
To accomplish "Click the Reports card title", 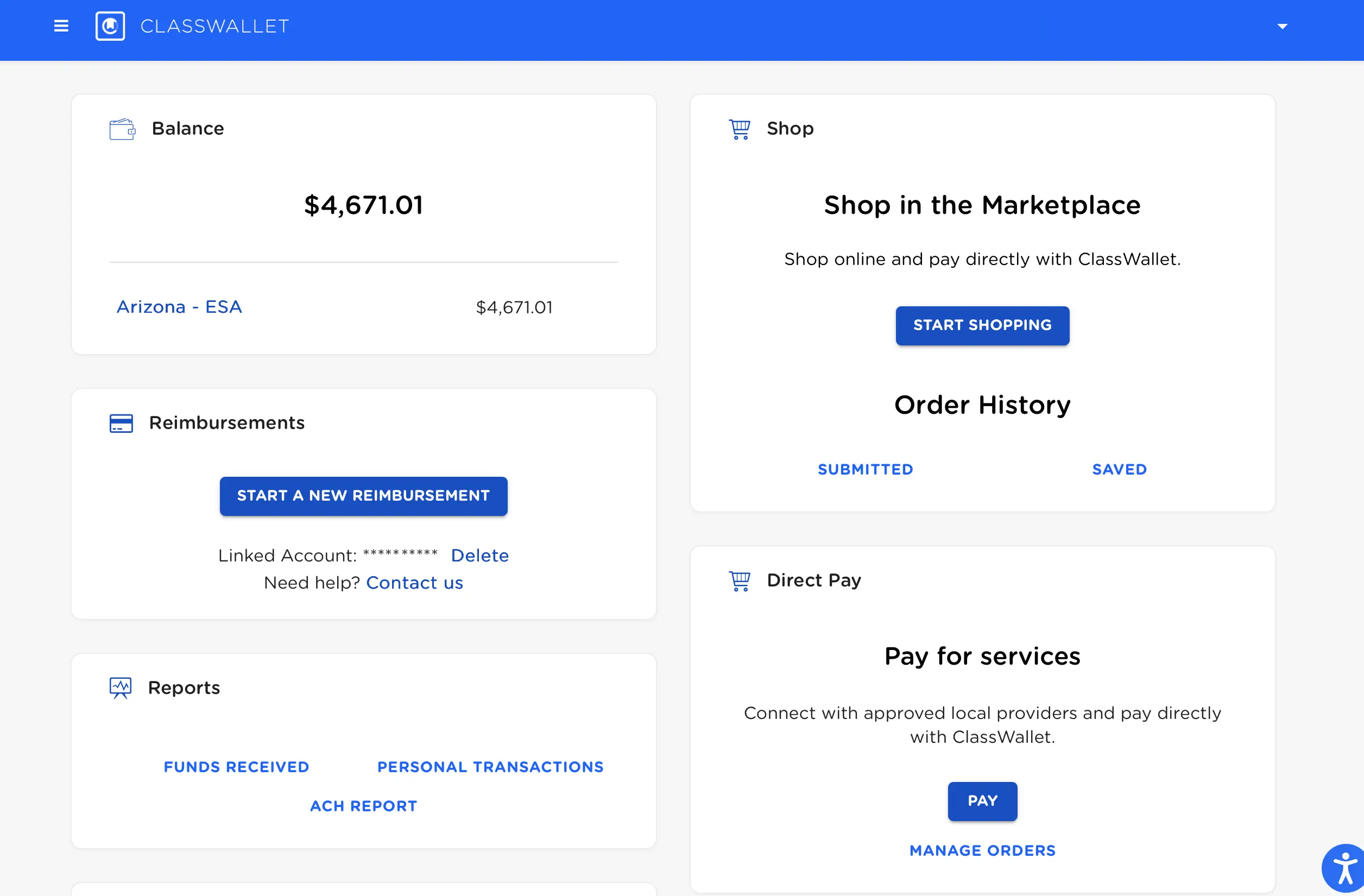I will click(x=184, y=688).
